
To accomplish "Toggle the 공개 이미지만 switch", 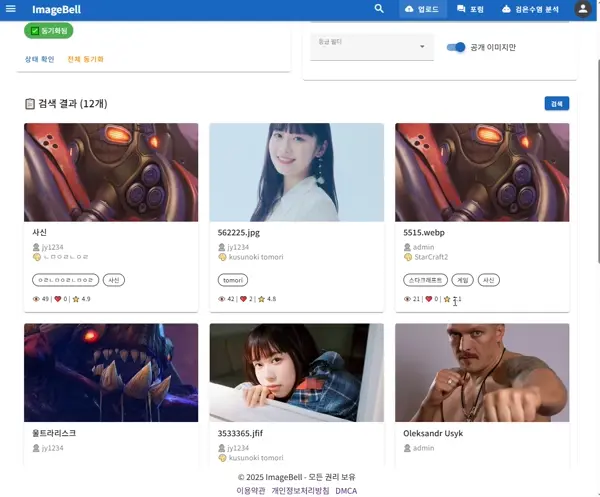I will 456,47.
